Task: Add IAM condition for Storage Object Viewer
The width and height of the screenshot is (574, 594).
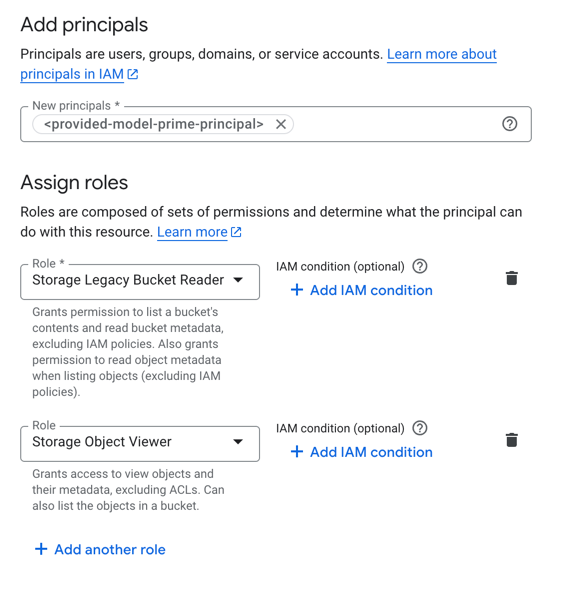Action: 361,452
